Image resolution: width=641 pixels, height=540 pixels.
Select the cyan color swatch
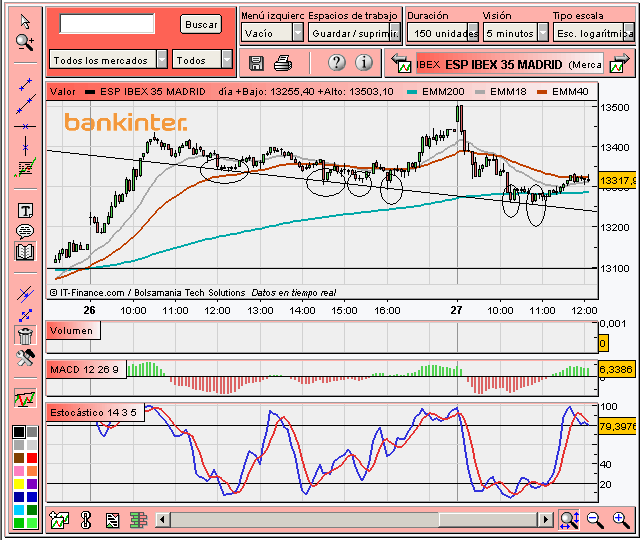[19, 510]
